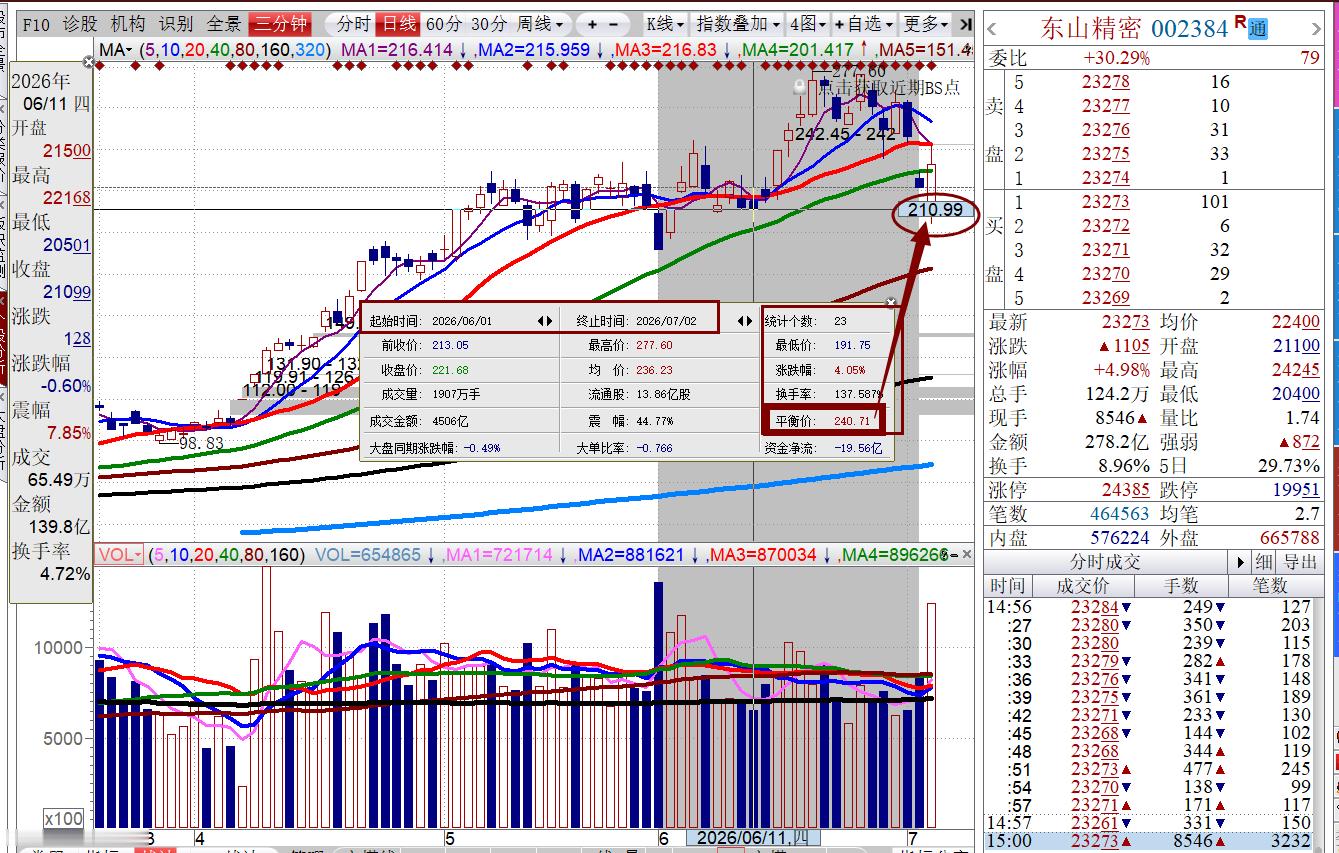This screenshot has height=853, width=1339.
Task: Zoom in chart with plus button
Action: tap(593, 24)
